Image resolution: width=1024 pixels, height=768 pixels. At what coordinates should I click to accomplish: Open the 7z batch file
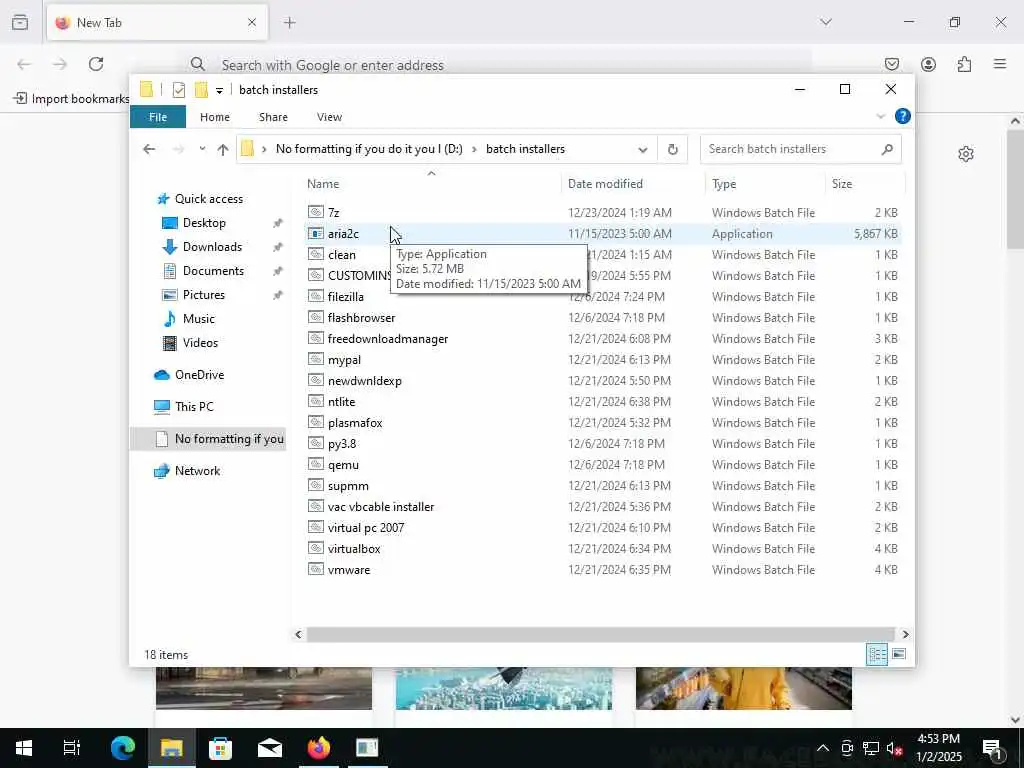pyautogui.click(x=333, y=212)
